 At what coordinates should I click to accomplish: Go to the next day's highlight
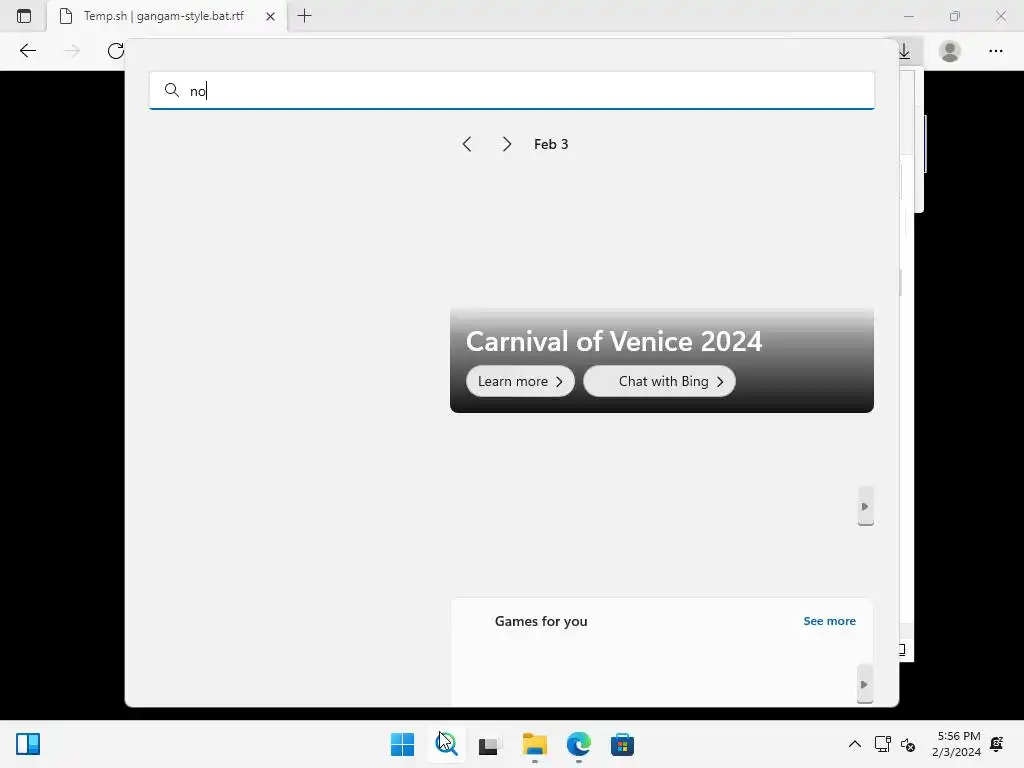(507, 144)
